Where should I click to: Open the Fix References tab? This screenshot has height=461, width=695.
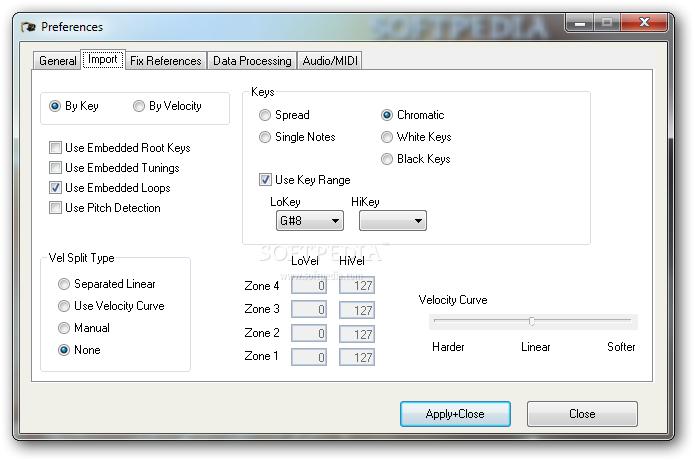click(x=166, y=61)
